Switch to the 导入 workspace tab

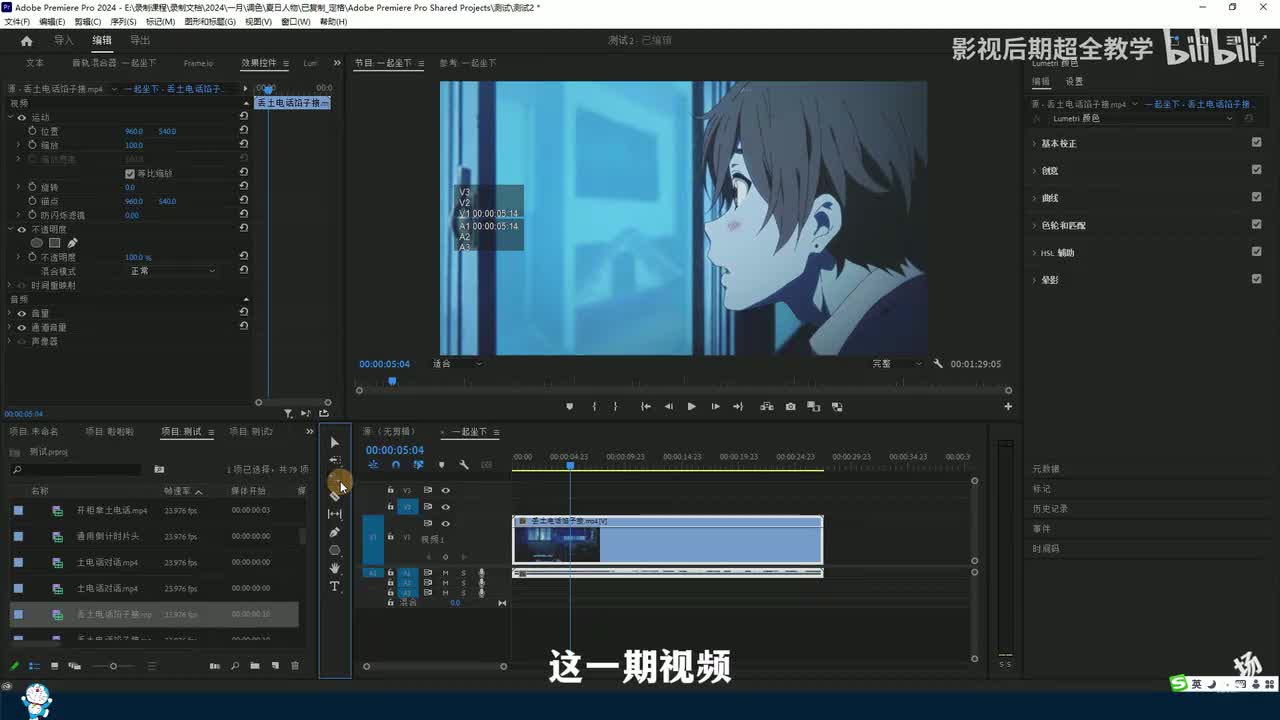click(64, 41)
